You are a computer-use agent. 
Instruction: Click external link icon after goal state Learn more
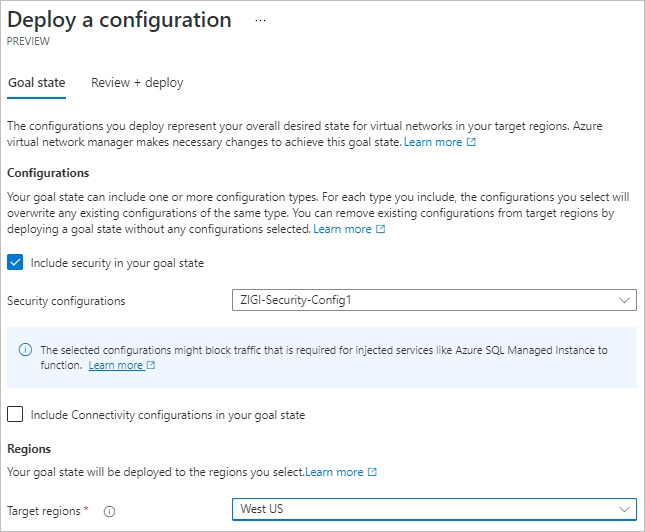pos(471,142)
